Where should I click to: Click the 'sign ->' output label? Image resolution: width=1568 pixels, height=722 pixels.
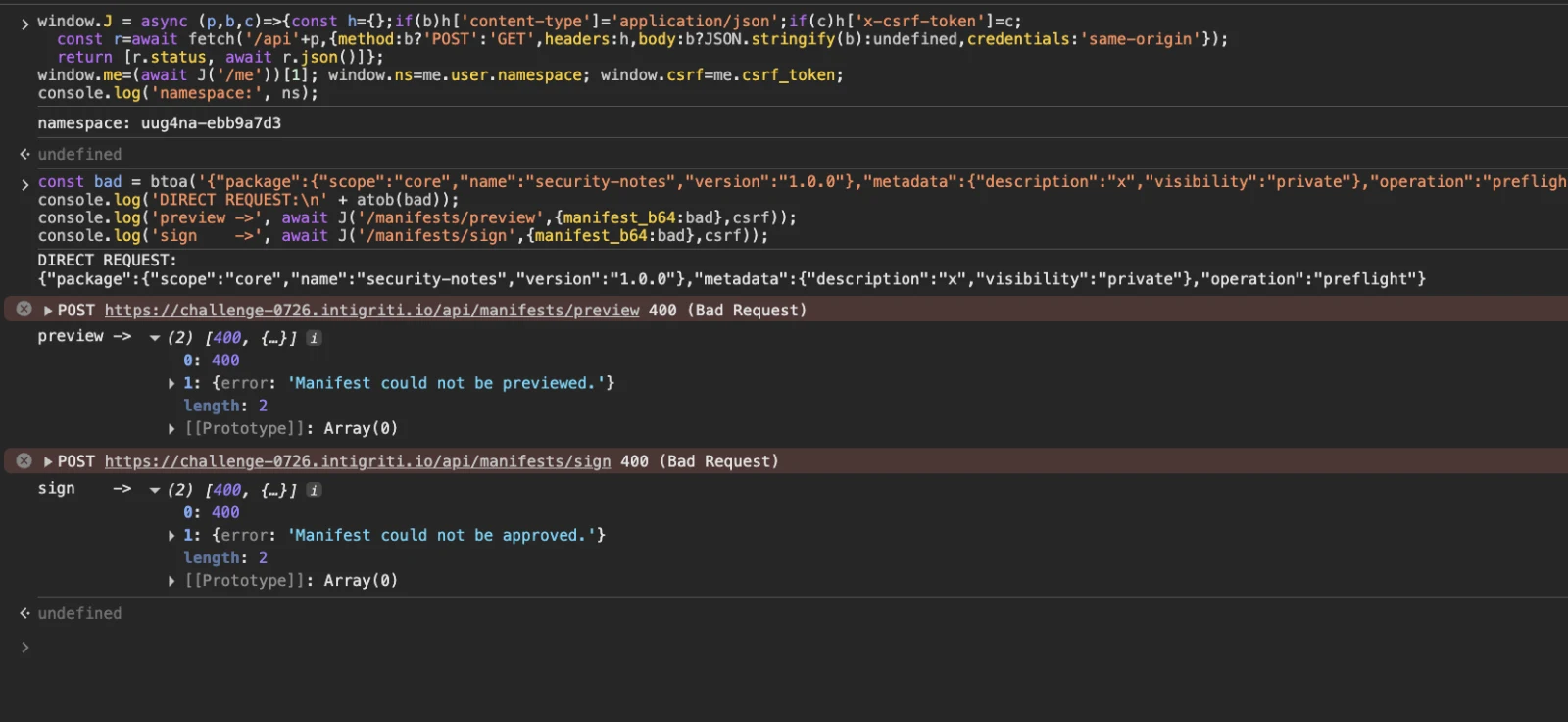click(84, 488)
